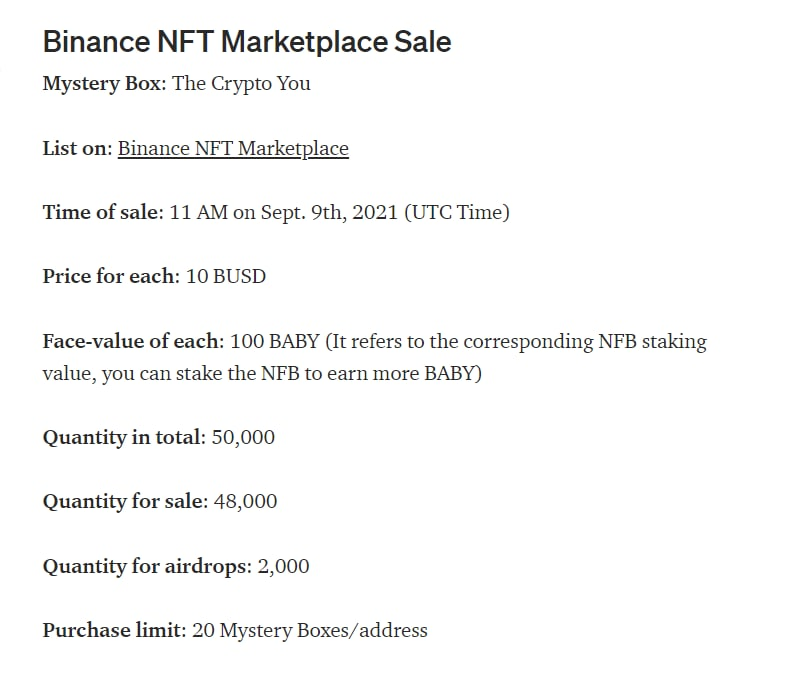Screen dimensions: 808x674
Task: Click the Mystery Box label text
Action: (x=104, y=83)
